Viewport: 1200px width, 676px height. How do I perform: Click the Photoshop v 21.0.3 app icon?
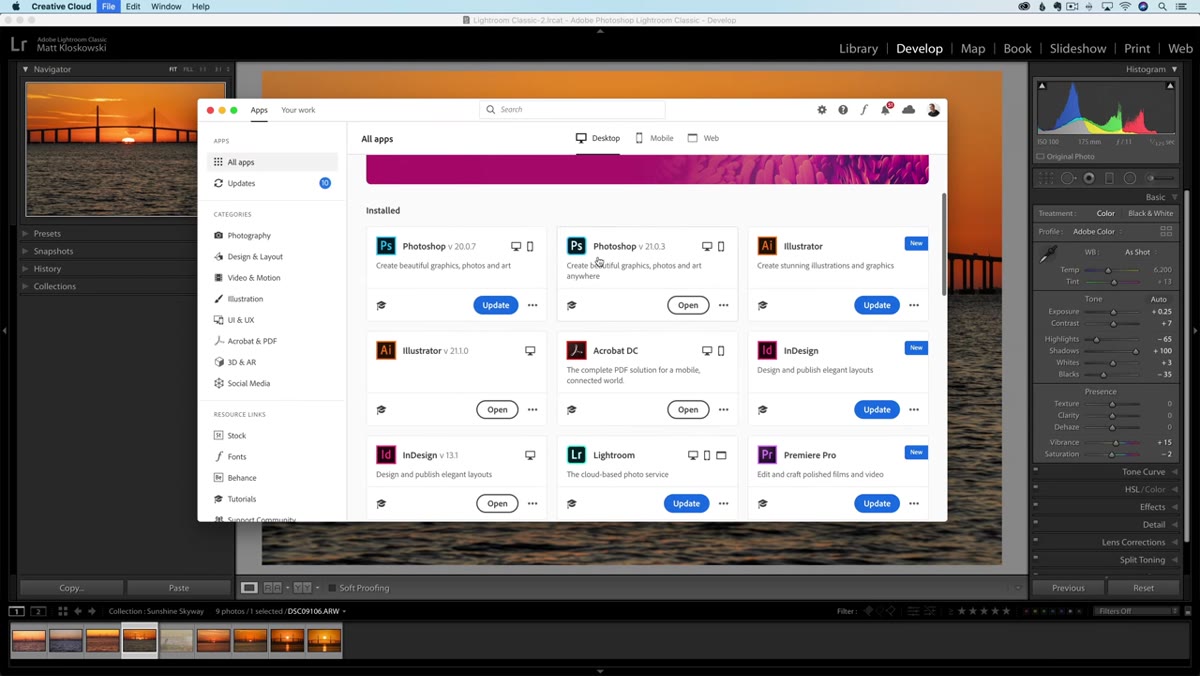(576, 246)
